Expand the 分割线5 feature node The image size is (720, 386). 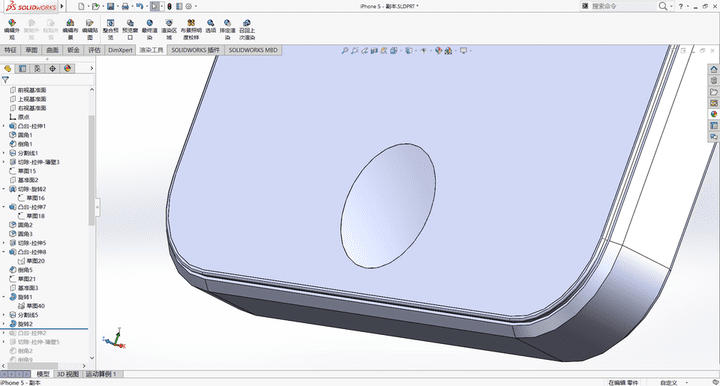[x=4, y=315]
